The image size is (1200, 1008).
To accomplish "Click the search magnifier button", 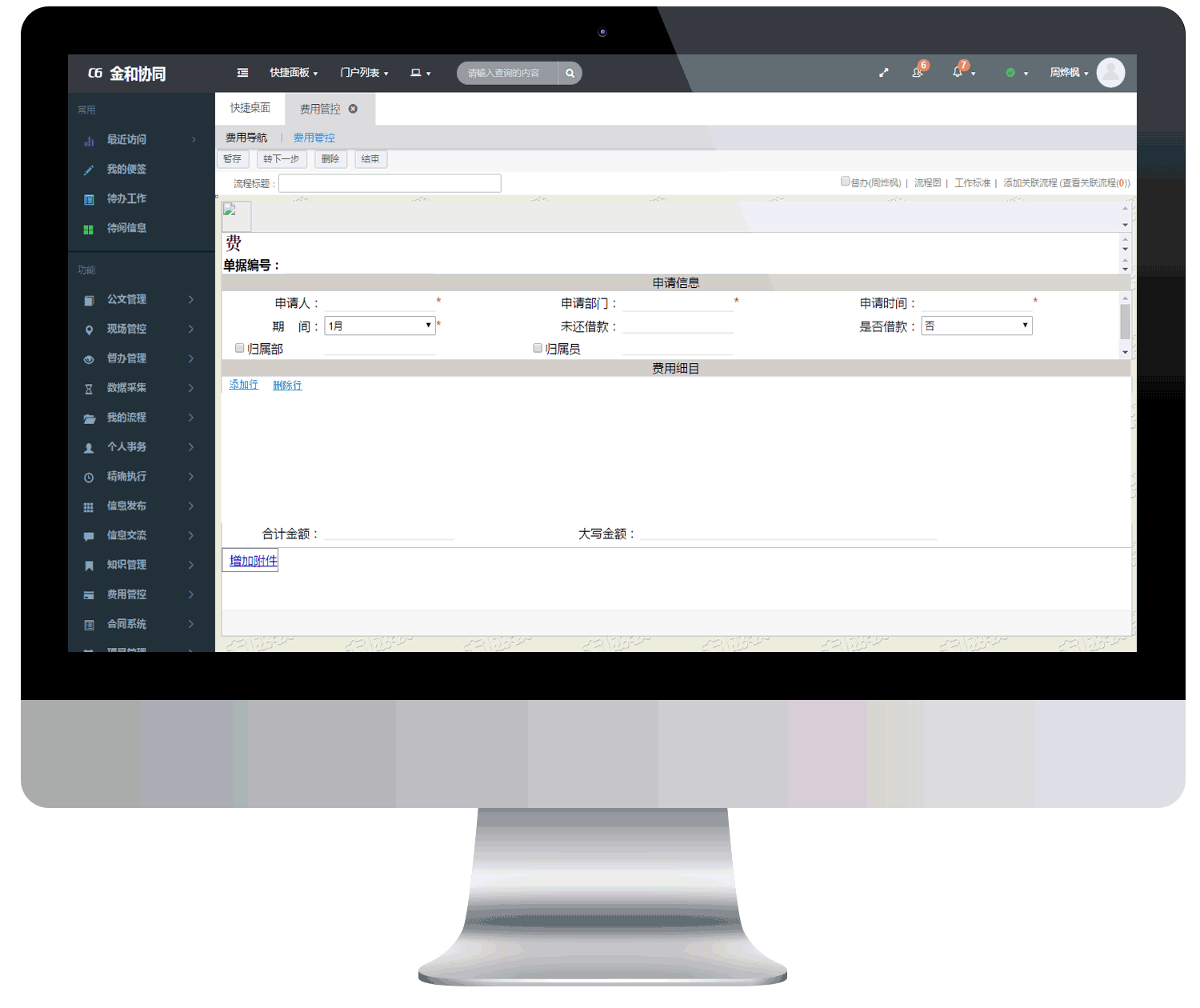I will 570,73.
